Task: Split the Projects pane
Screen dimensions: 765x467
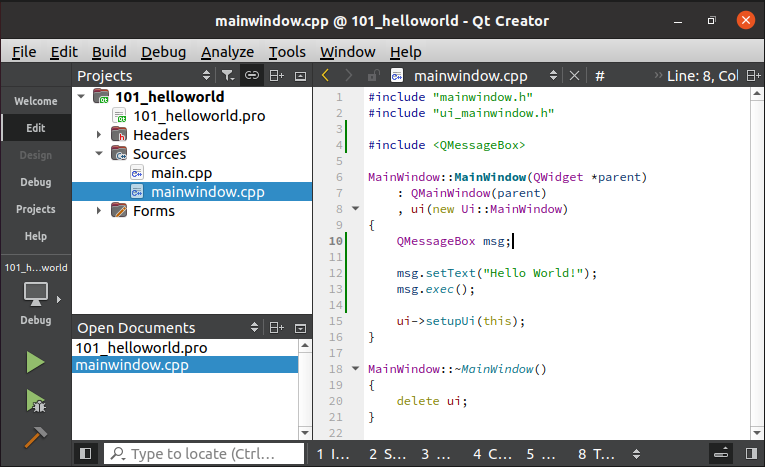Action: [x=277, y=76]
